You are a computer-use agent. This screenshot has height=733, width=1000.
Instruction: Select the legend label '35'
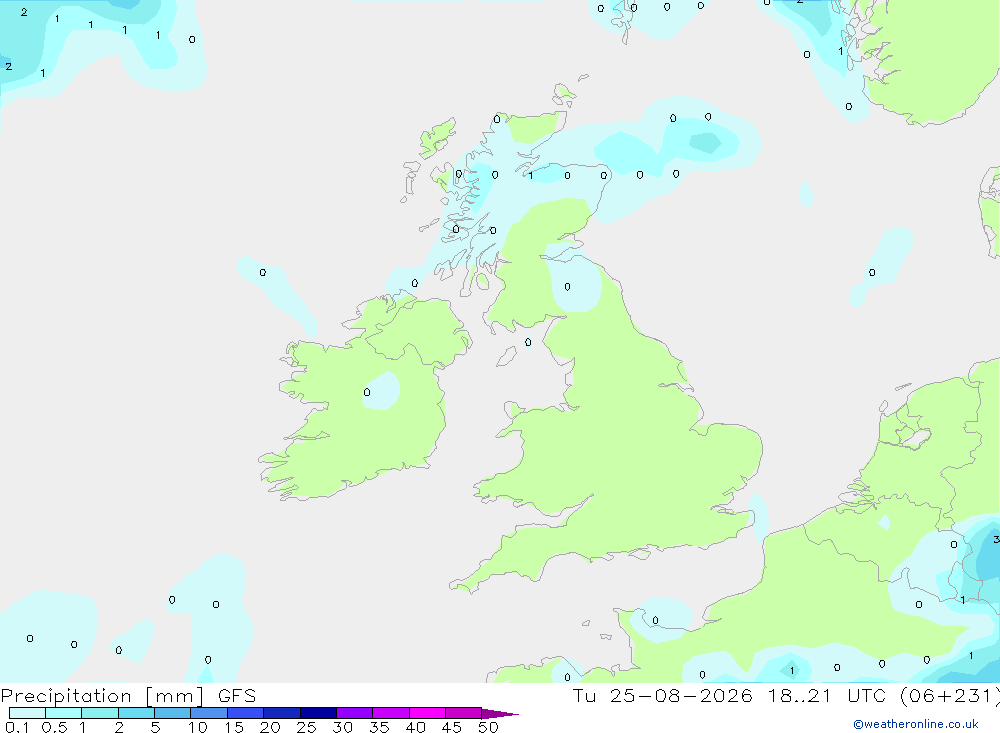[379, 727]
